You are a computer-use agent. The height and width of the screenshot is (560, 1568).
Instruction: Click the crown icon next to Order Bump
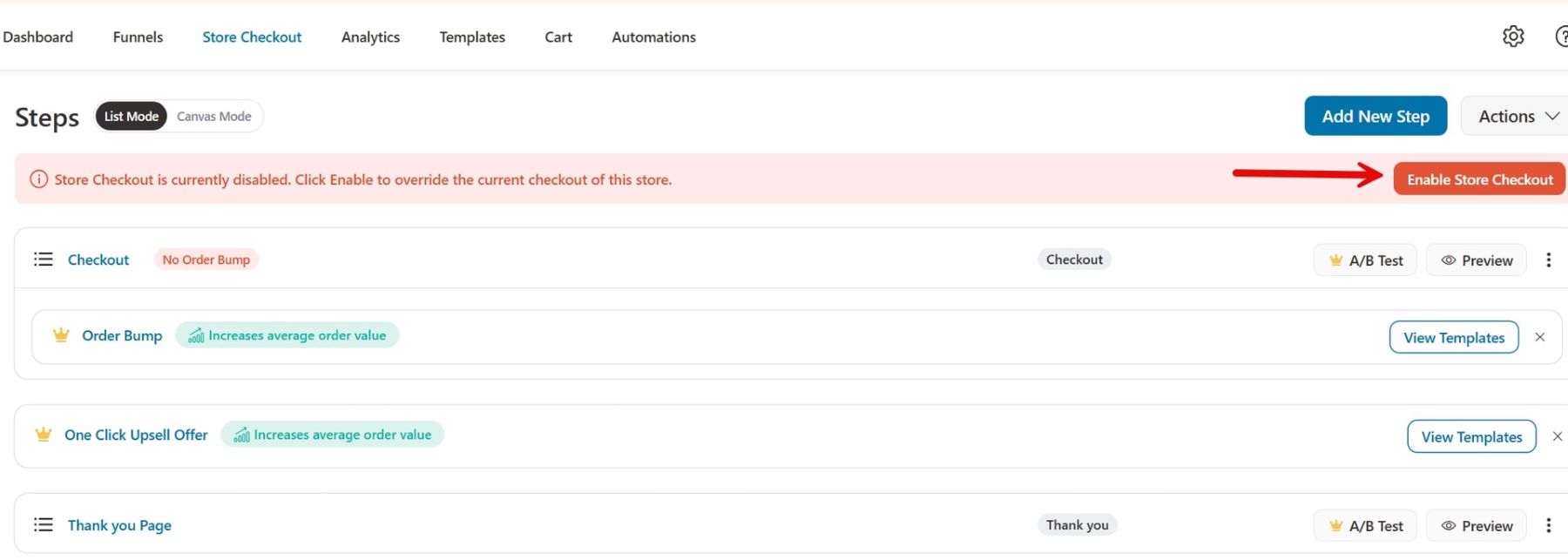[61, 335]
